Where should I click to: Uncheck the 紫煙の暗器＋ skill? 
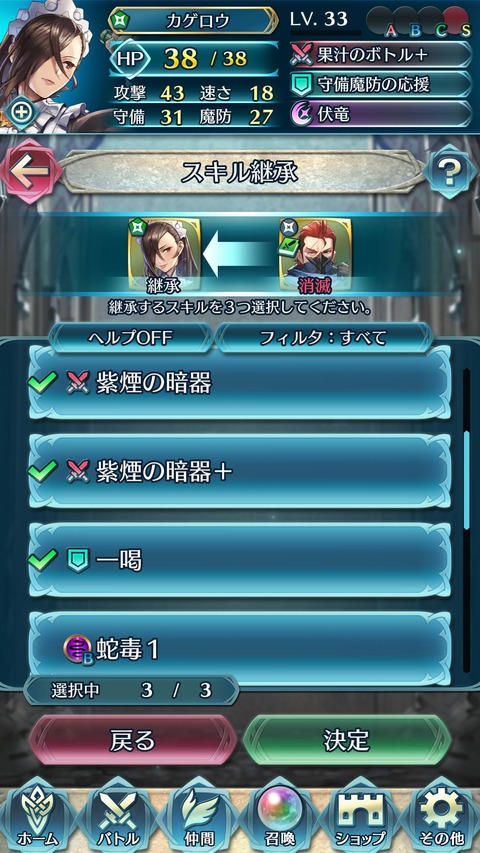click(x=240, y=471)
